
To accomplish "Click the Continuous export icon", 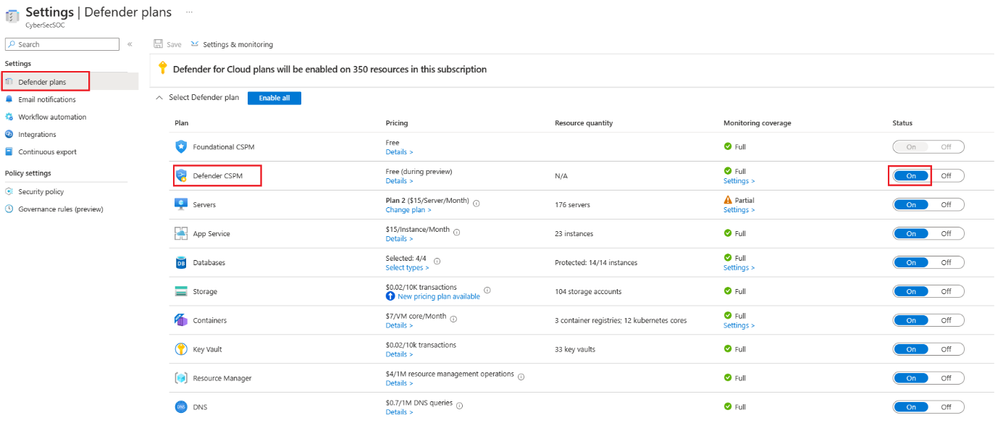I will pyautogui.click(x=9, y=152).
